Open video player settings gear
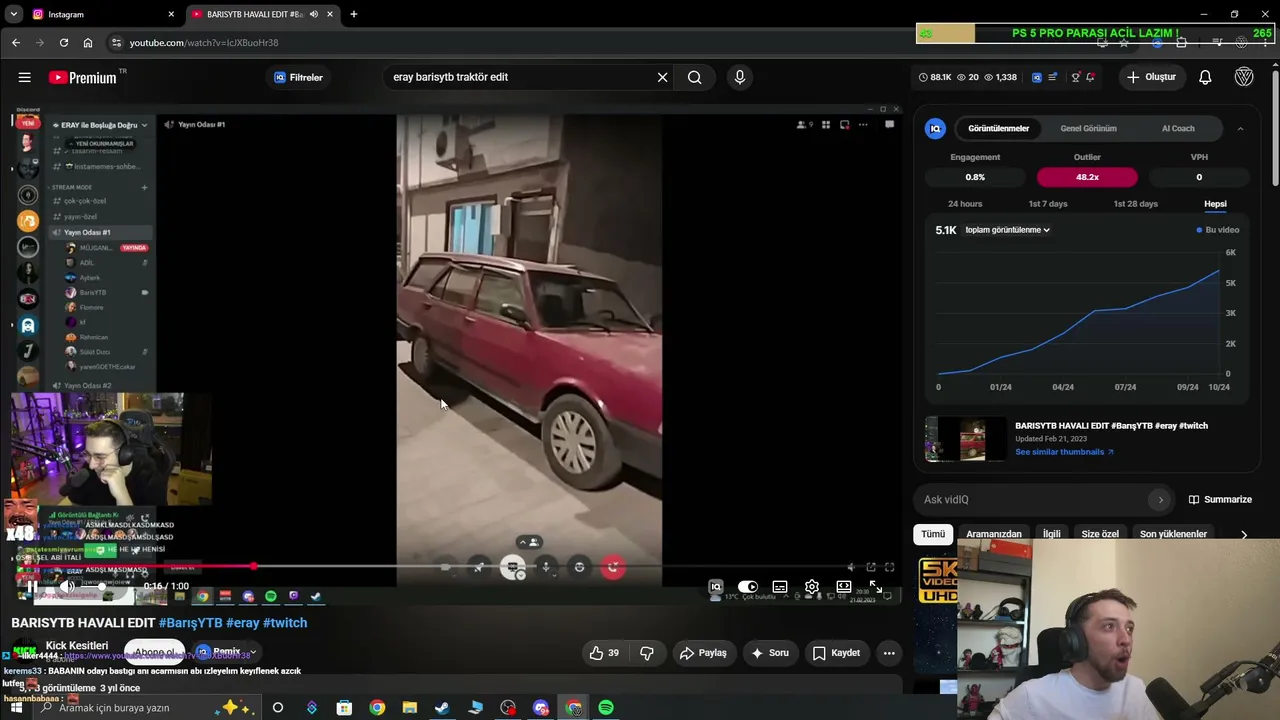The height and width of the screenshot is (720, 1280). (x=812, y=587)
